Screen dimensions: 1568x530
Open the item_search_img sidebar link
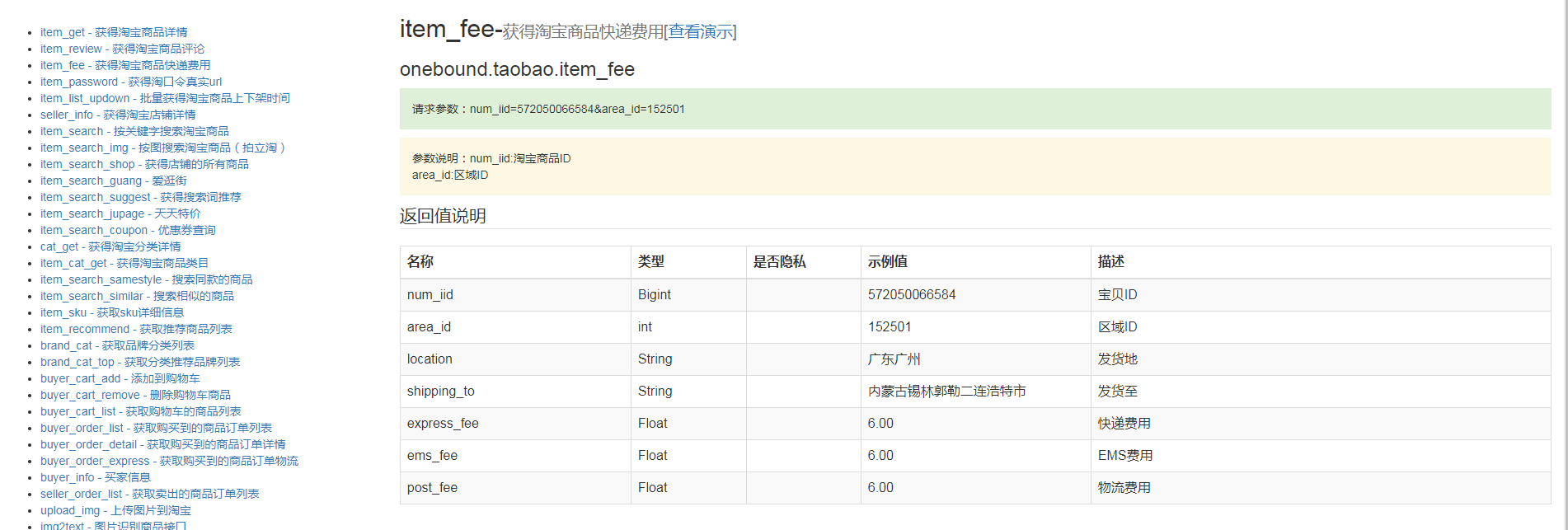(x=162, y=148)
